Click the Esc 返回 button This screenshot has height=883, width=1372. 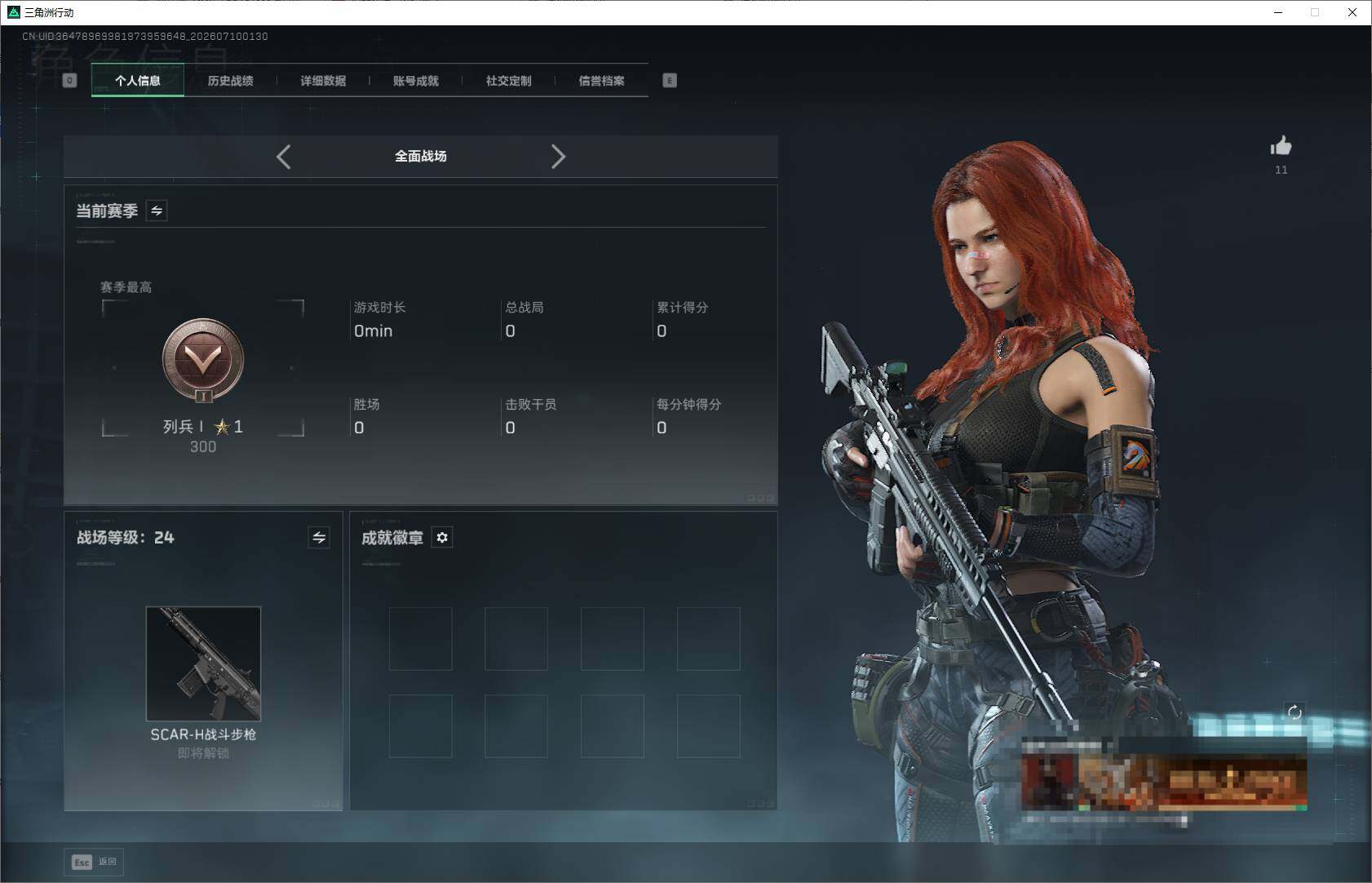tap(95, 862)
